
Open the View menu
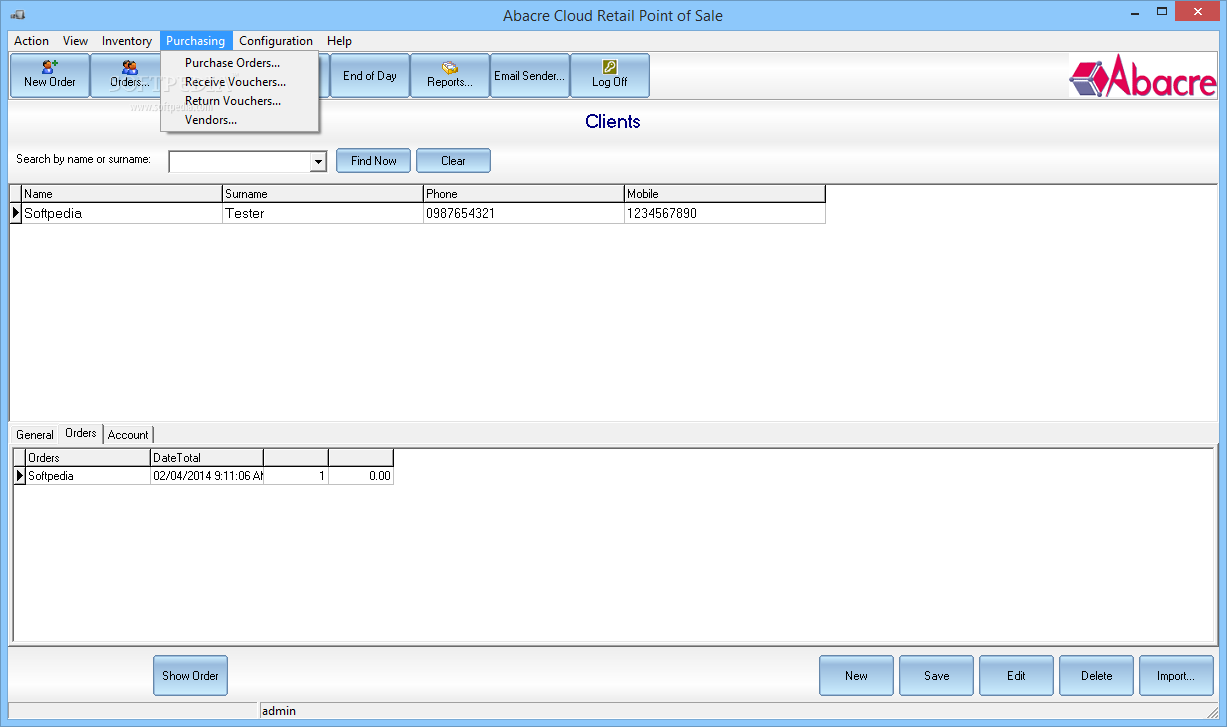click(x=75, y=41)
